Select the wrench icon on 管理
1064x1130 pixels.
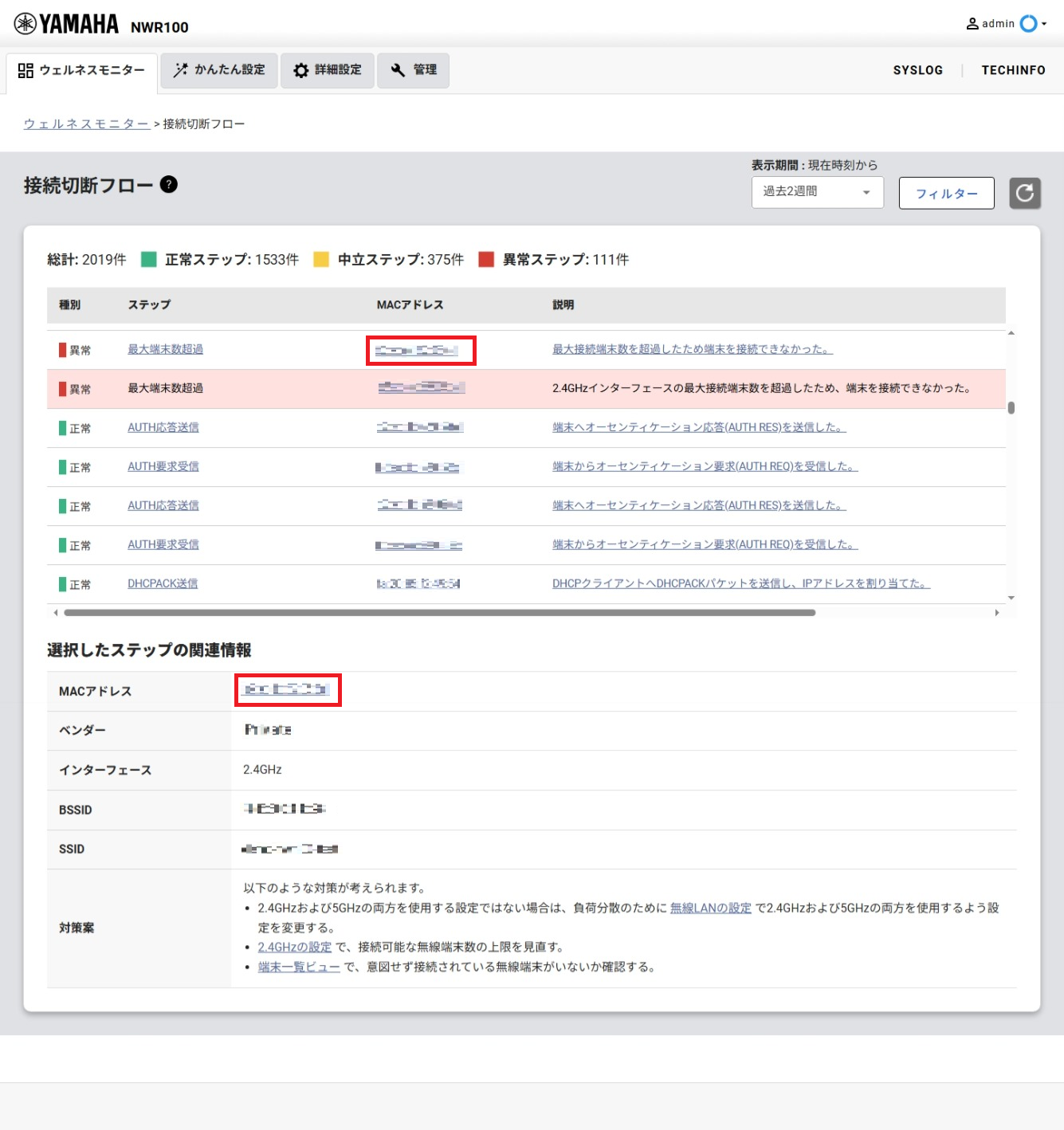coord(397,70)
